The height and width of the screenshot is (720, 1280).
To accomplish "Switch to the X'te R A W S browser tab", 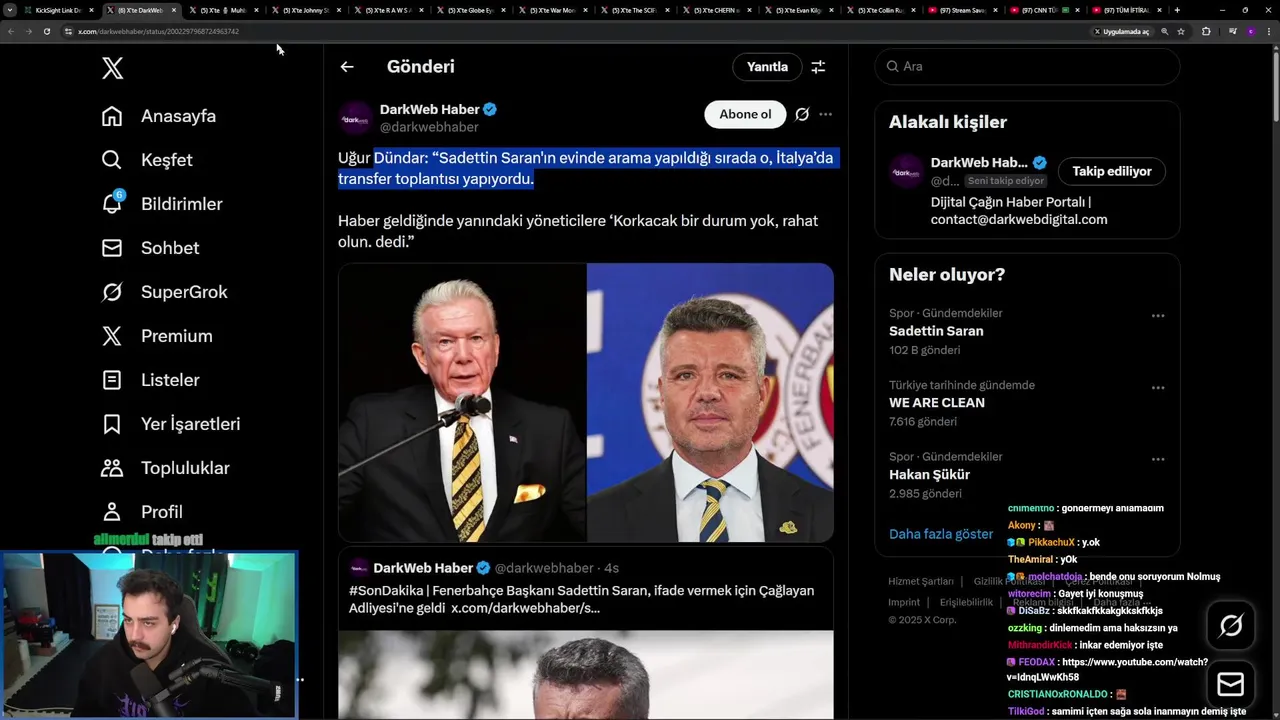I will [x=389, y=10].
